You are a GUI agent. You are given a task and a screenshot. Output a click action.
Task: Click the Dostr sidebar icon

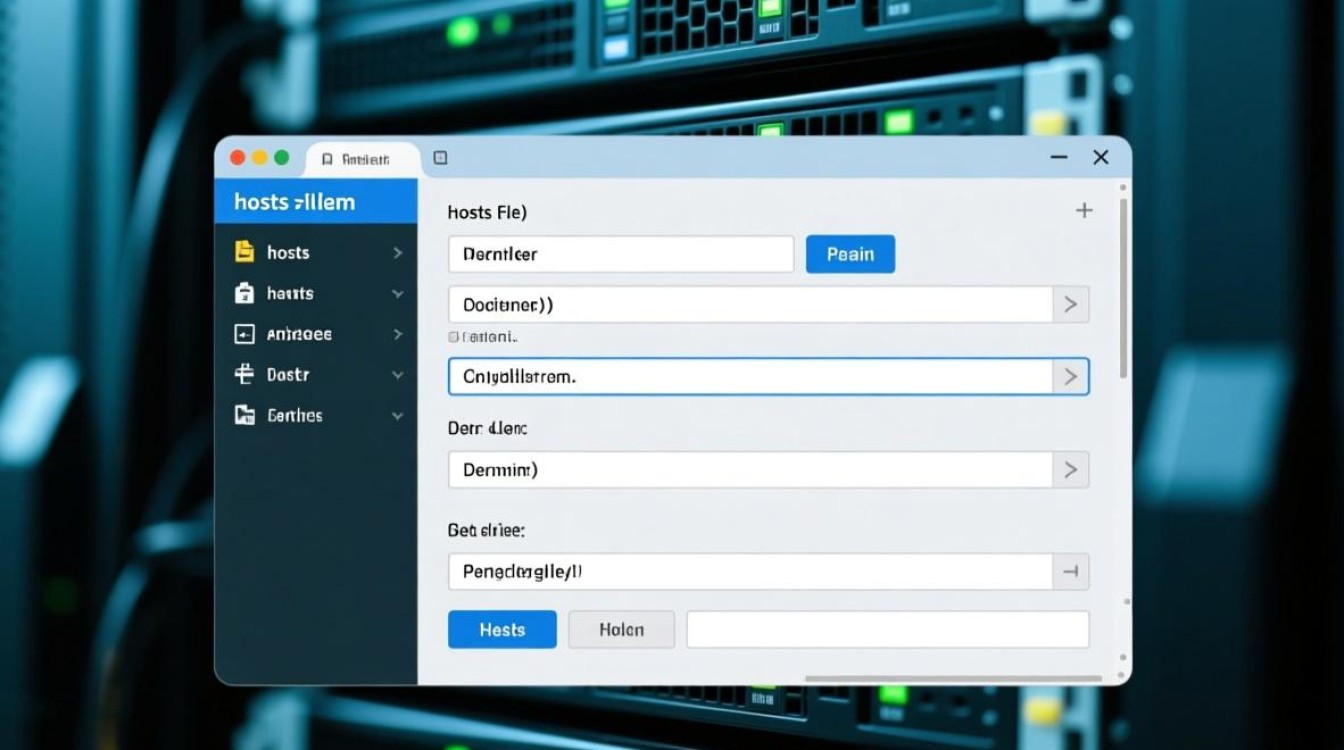pos(244,375)
